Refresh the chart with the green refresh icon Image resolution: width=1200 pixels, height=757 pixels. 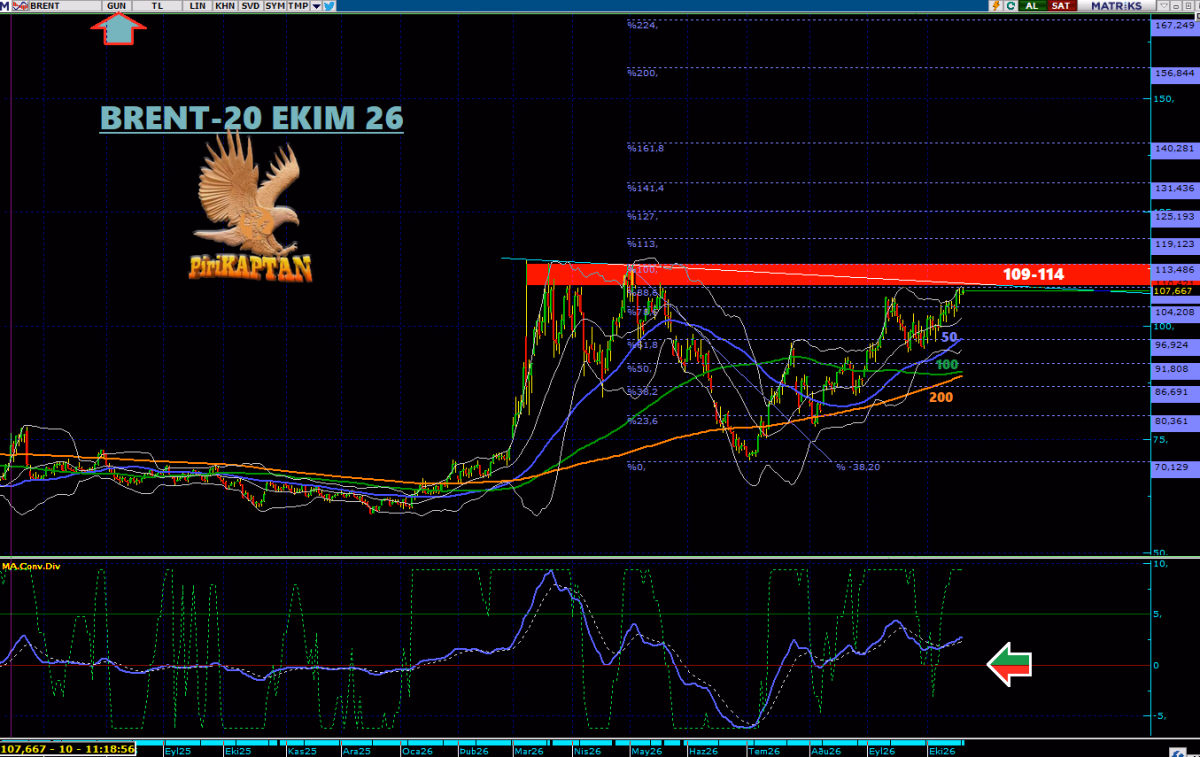tap(1011, 6)
